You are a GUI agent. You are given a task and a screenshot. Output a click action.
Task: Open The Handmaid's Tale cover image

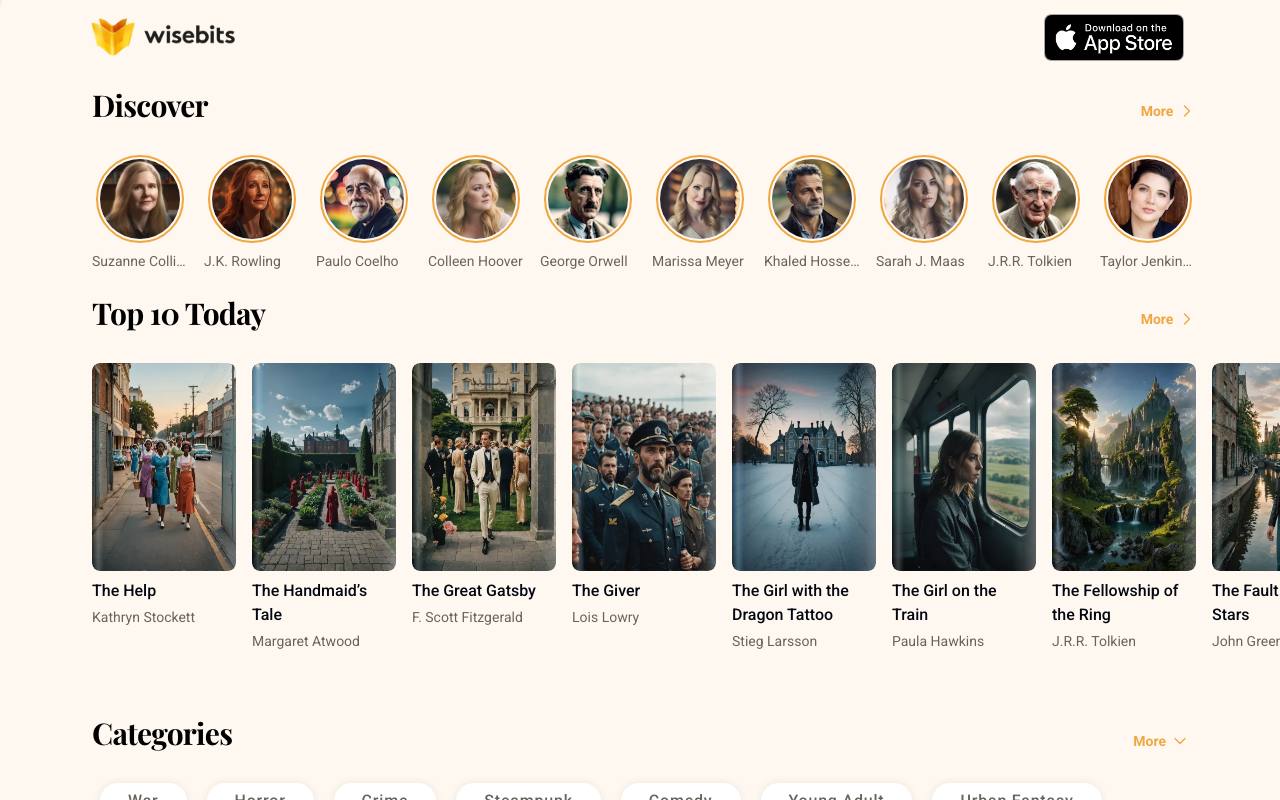click(x=324, y=467)
